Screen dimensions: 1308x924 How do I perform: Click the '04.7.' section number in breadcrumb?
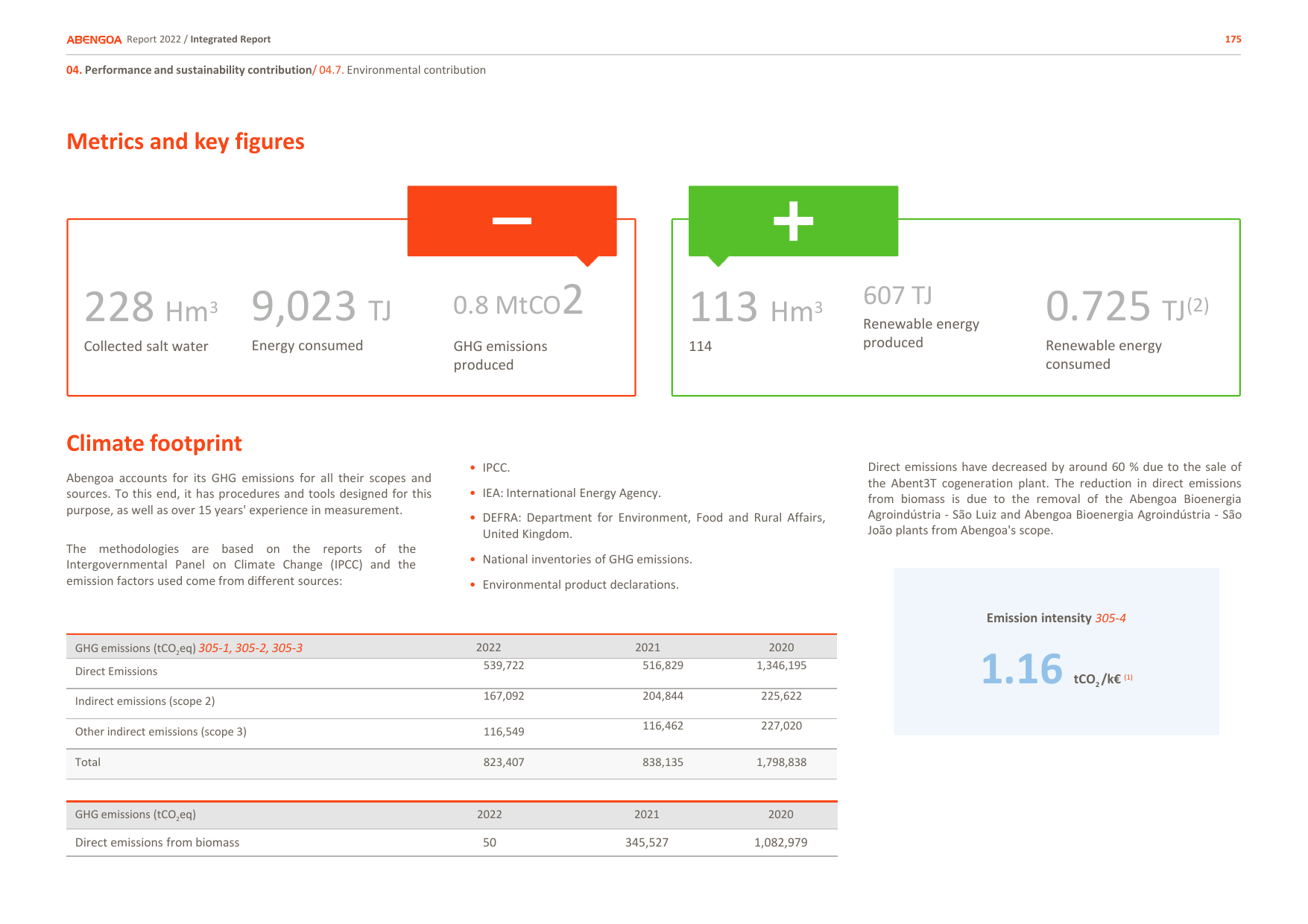tap(332, 70)
